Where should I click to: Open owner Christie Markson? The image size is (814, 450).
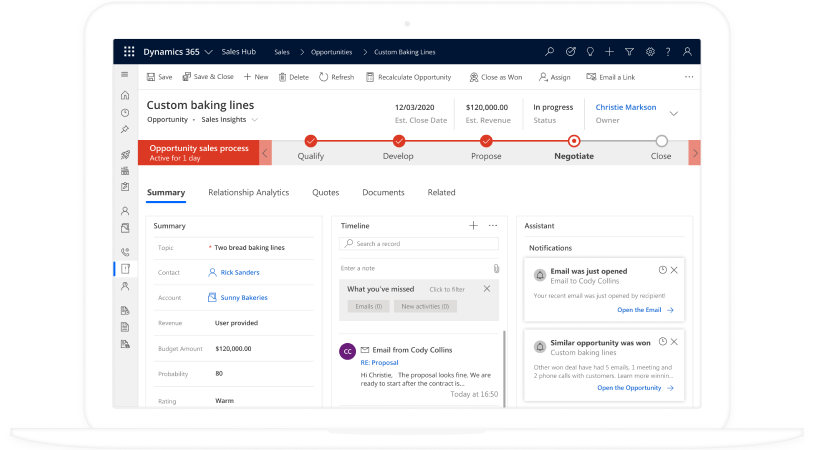[x=626, y=107]
